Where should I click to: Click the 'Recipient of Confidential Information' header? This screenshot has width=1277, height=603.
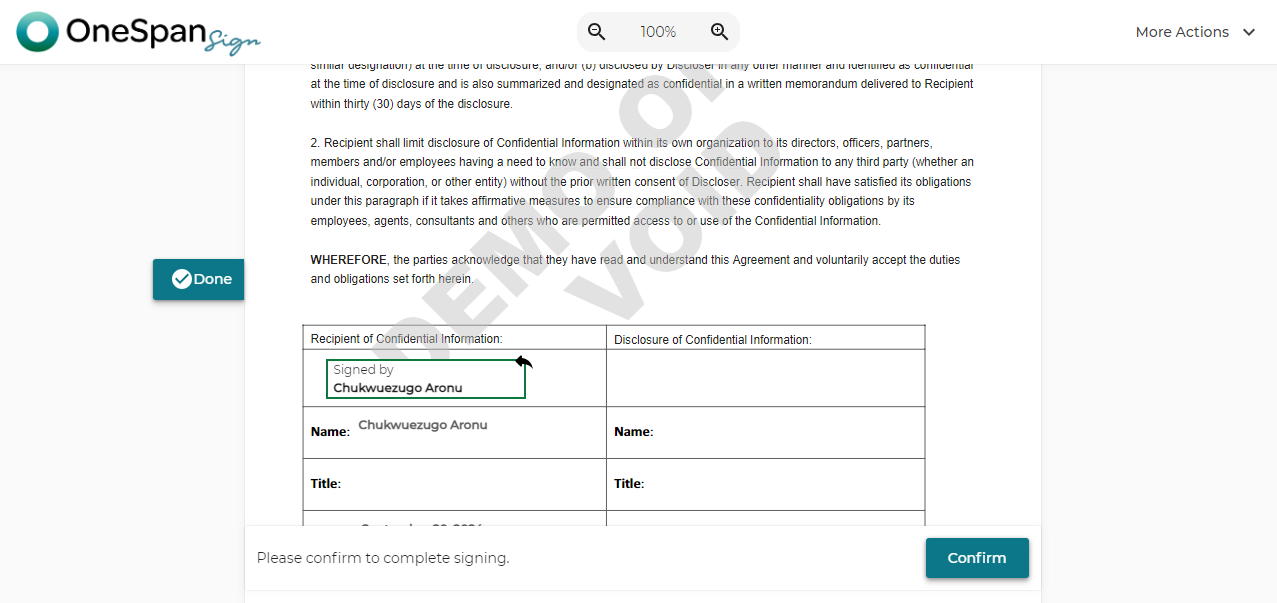407,339
